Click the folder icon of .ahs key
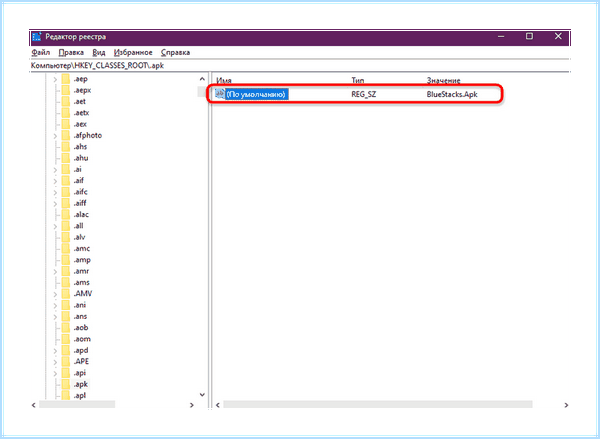This screenshot has width=600, height=439. [66, 147]
